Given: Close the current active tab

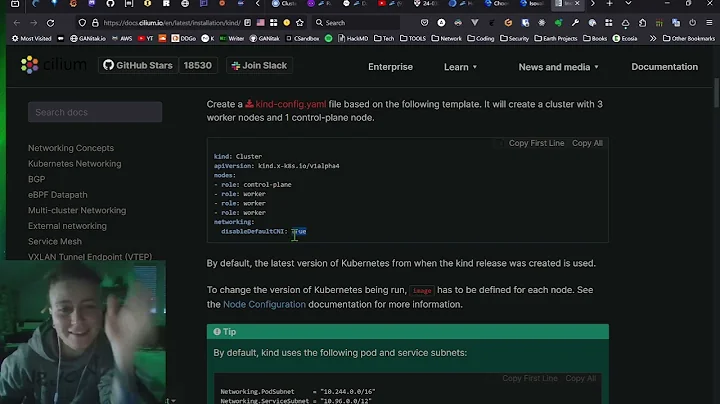Looking at the screenshot, I should 577,4.
